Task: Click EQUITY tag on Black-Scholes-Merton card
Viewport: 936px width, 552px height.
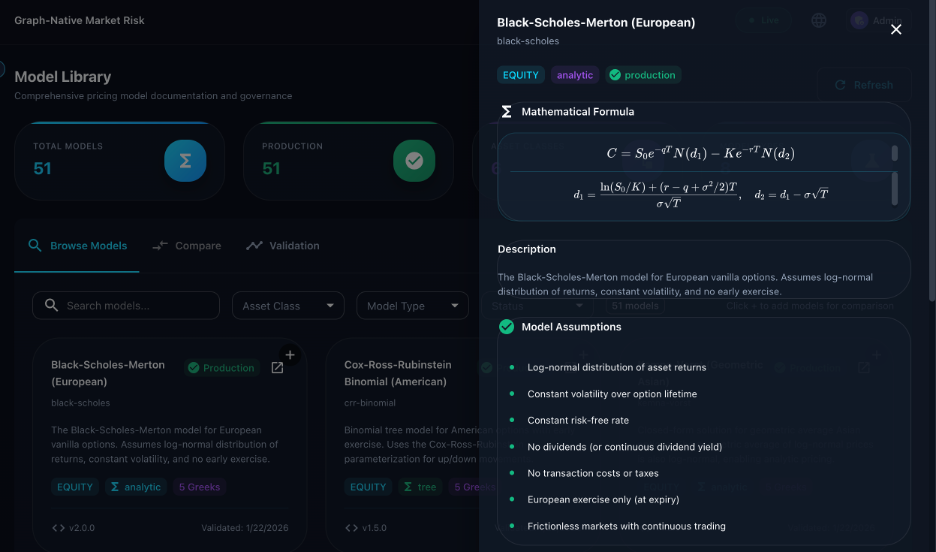Action: coord(75,487)
